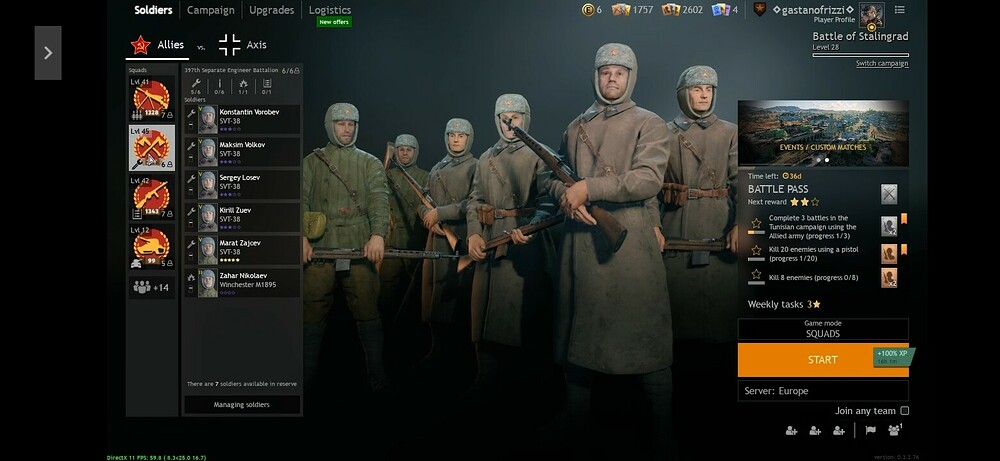Click the first invite player icon
Viewport: 1000px width, 461px height.
(791, 431)
